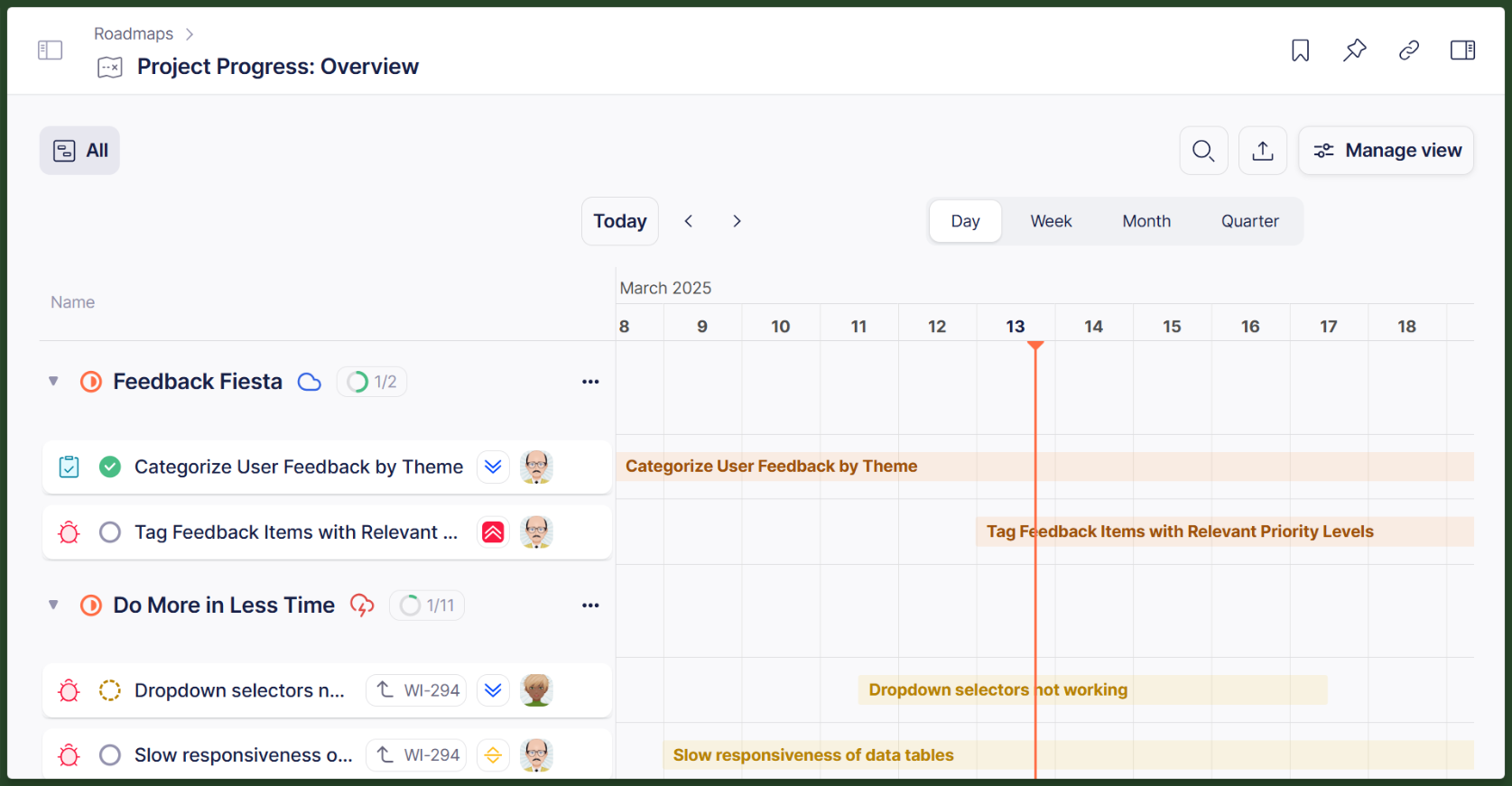Open assignee avatar on Tag Feedback Items row

(x=536, y=532)
